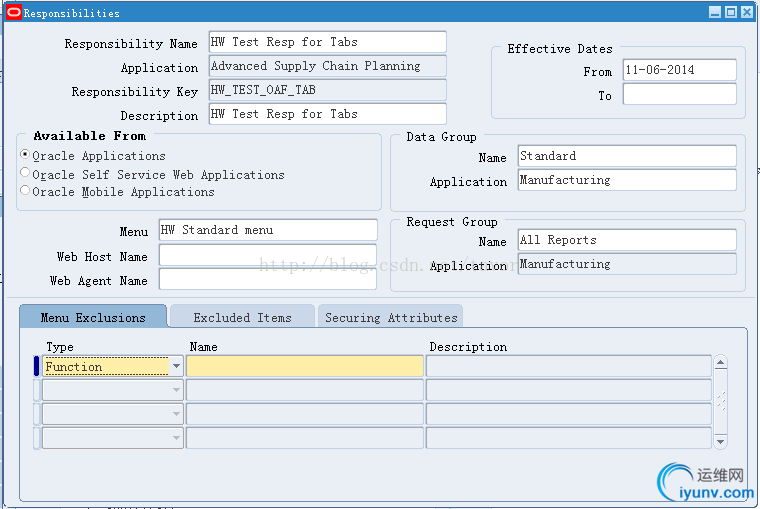Select the third row record indicator
This screenshot has width=760, height=509.
[36, 414]
